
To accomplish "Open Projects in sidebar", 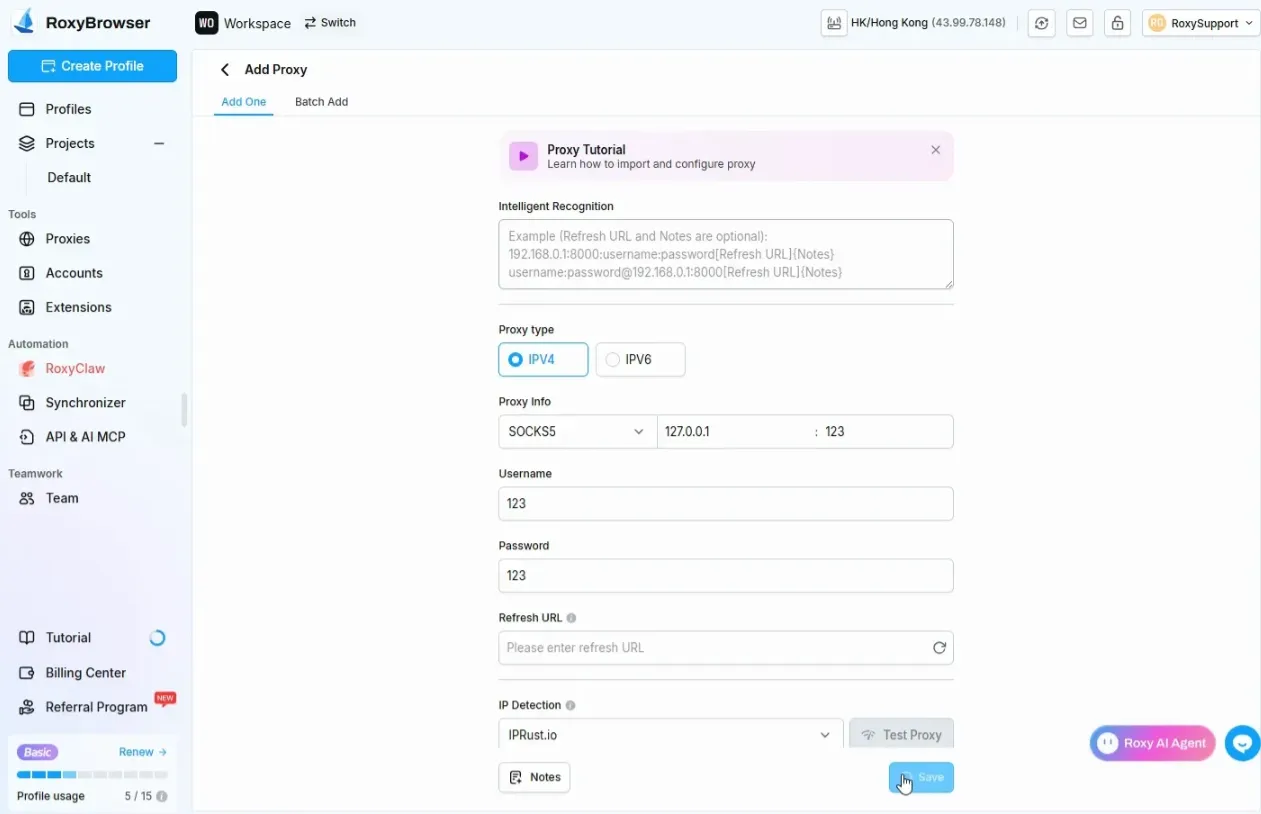I will click(x=70, y=143).
